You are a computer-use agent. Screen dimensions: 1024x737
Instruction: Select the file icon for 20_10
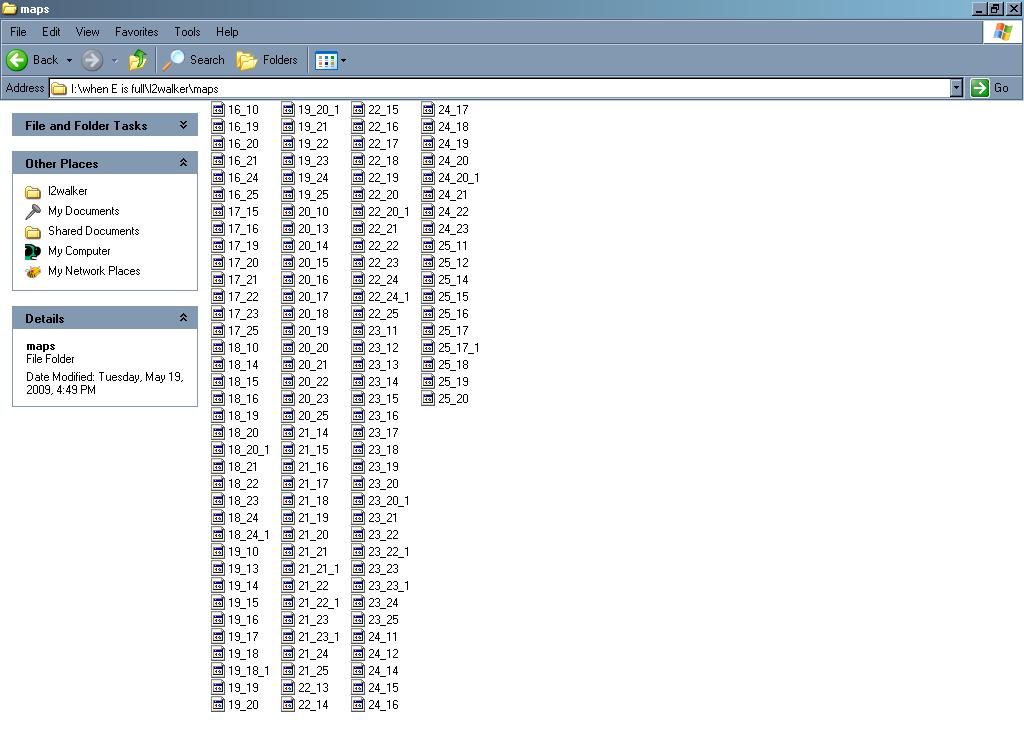click(288, 211)
